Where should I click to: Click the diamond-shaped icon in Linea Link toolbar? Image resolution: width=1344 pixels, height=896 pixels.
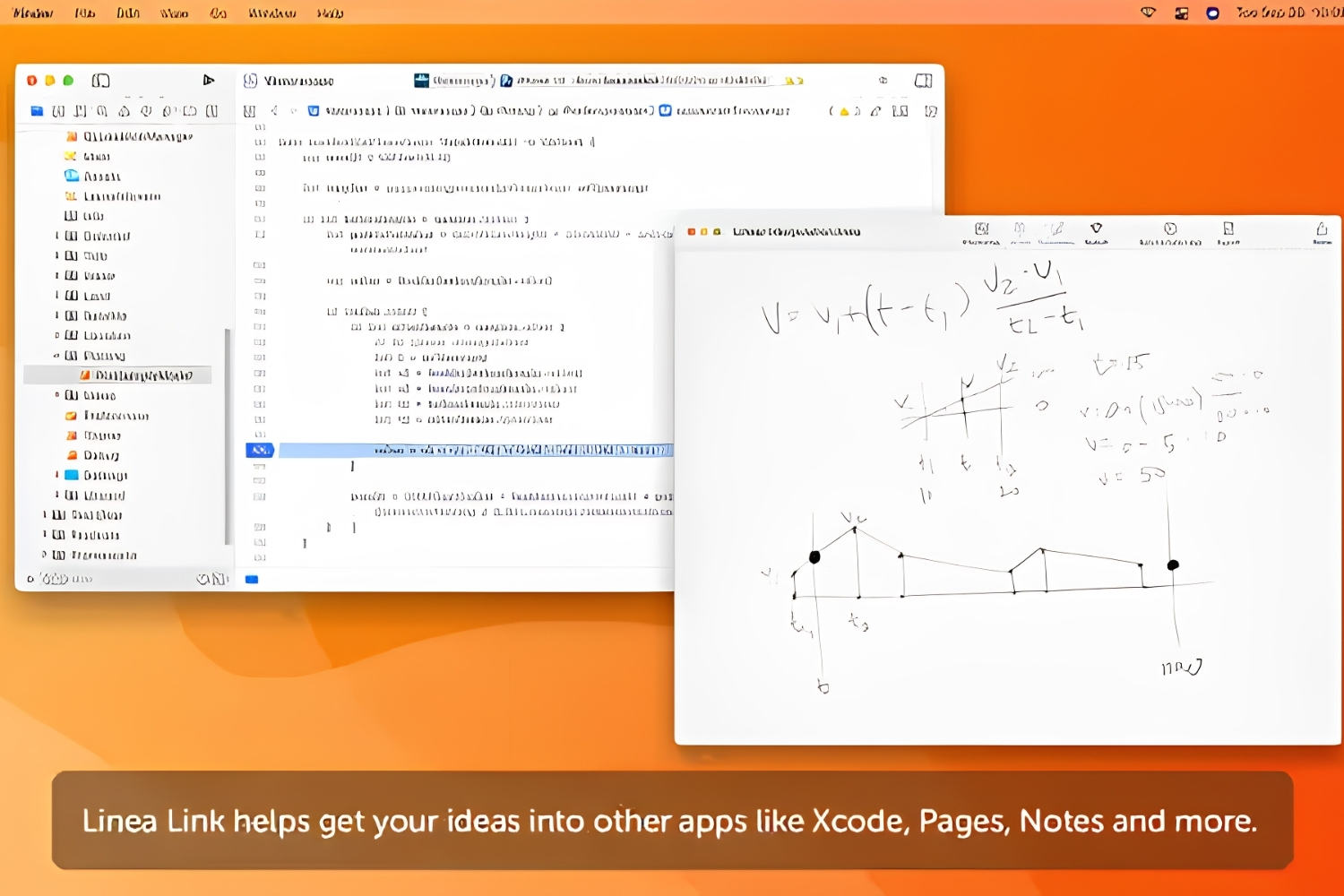pos(1096,228)
